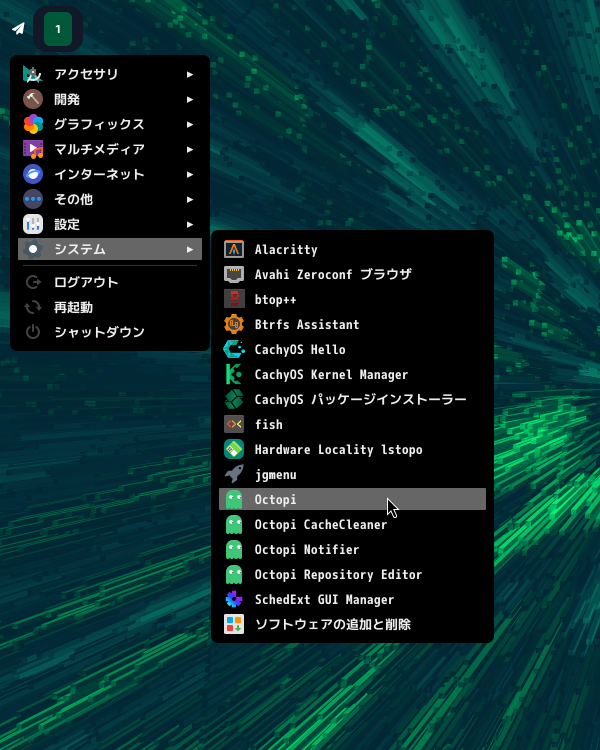Click the Octopi CacheCleaner ghost icon
The image size is (600, 750).
point(234,524)
